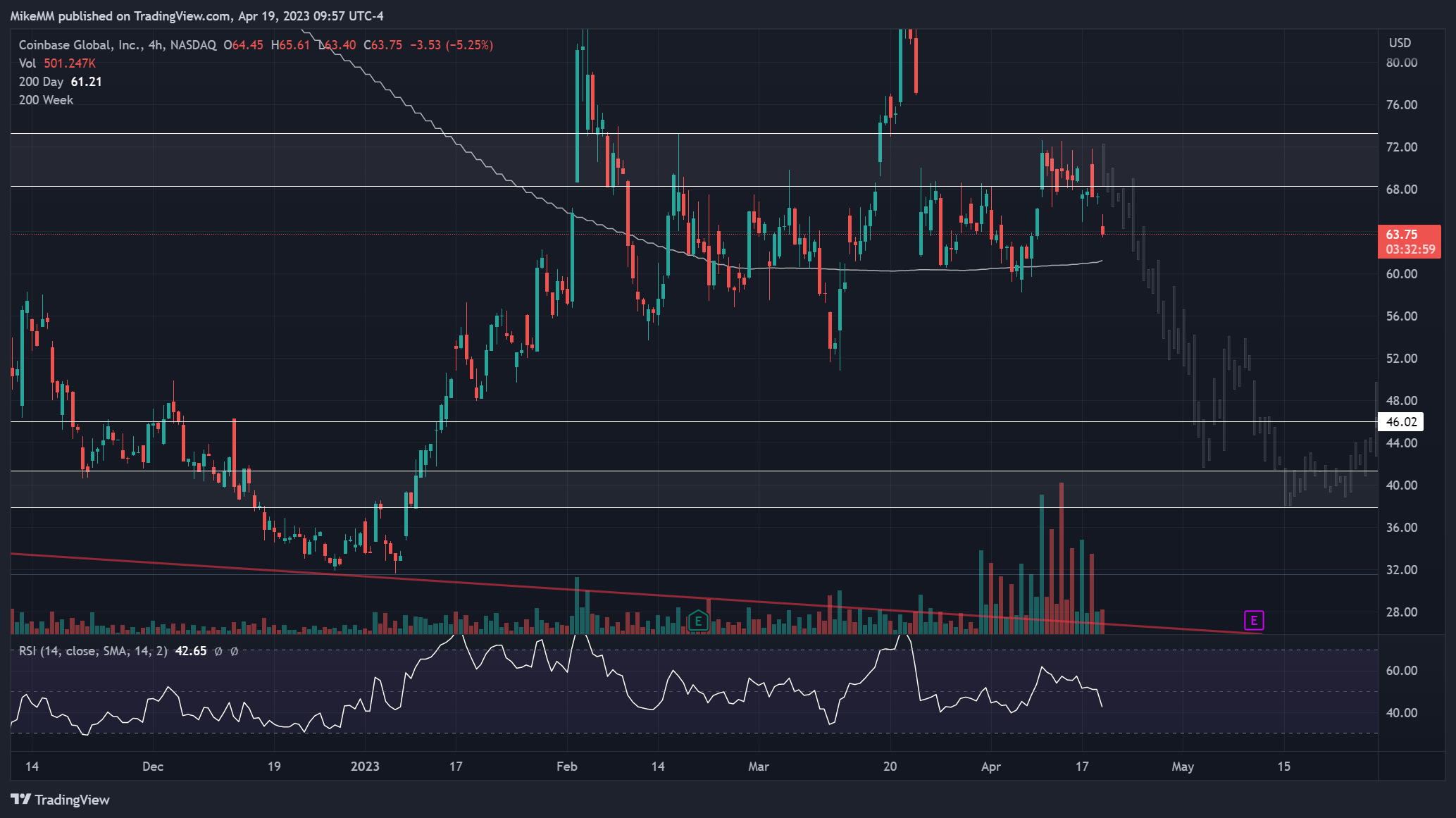Screen dimensions: 1456x818
Task: Click the publish header text MikeMM published on TradingView.com
Action: [x=120, y=16]
